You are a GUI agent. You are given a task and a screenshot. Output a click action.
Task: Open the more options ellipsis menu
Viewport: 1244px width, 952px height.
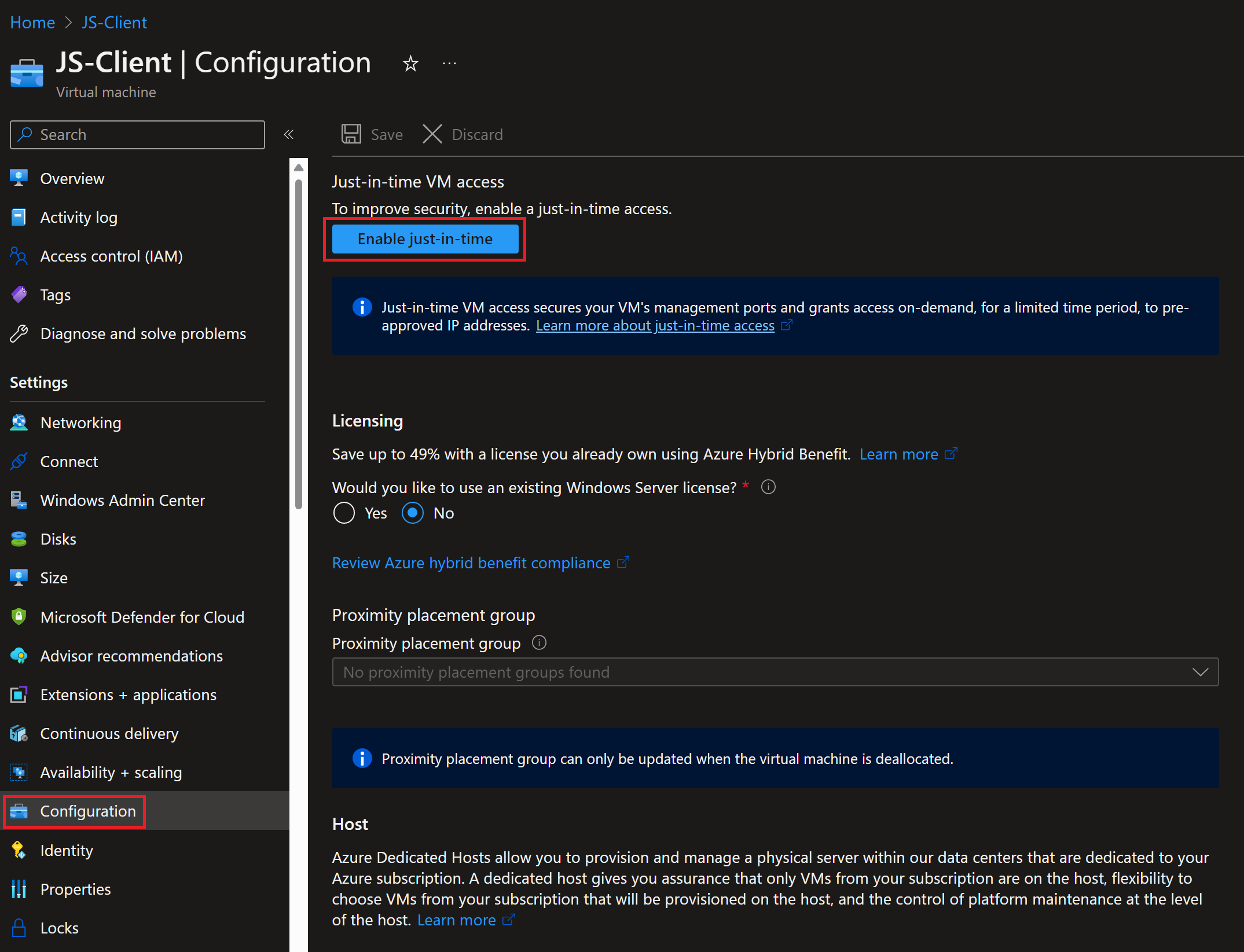449,63
